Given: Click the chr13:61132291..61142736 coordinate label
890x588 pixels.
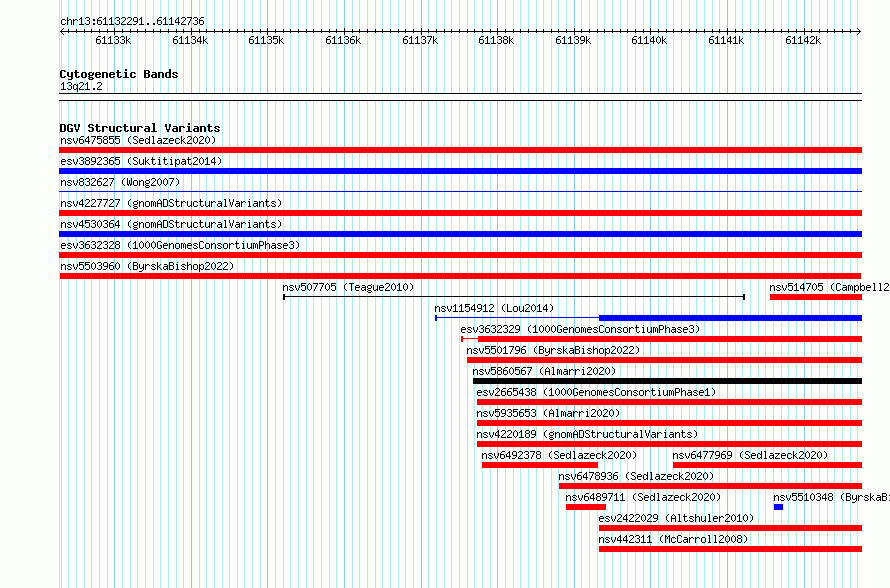Looking at the screenshot, I should pyautogui.click(x=132, y=22).
